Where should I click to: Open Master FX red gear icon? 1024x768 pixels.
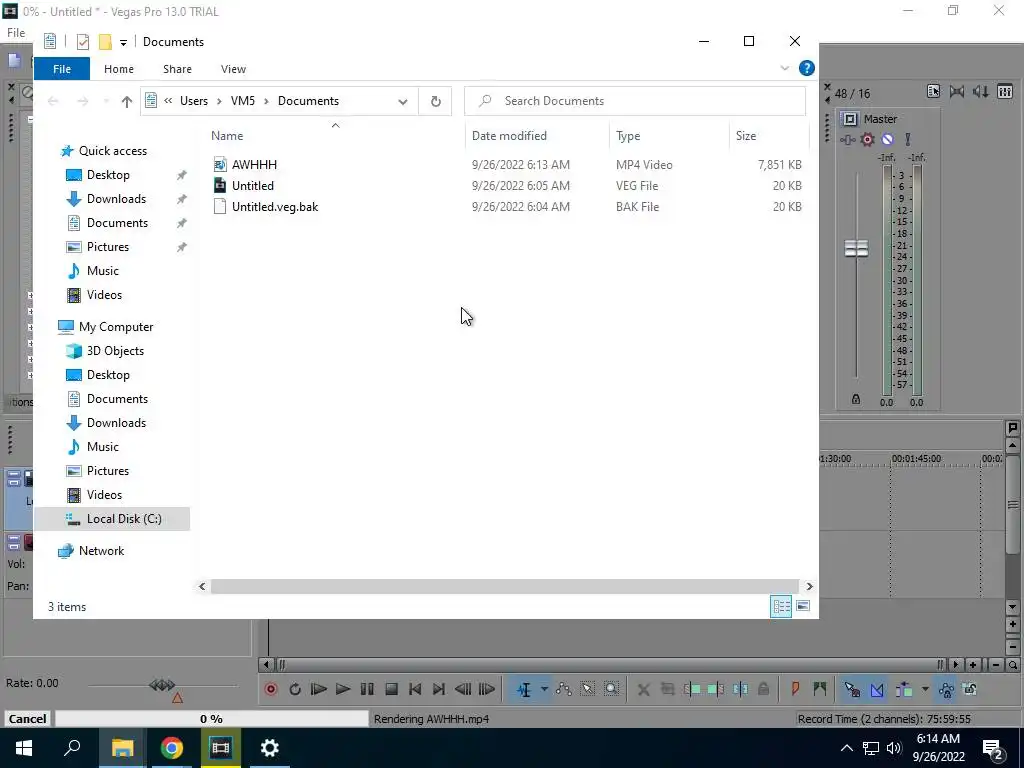pos(867,139)
